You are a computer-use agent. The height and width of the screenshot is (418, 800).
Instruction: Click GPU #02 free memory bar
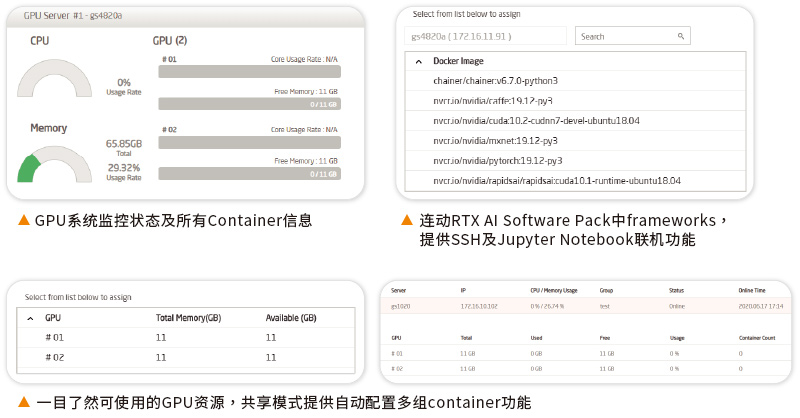pos(250,174)
